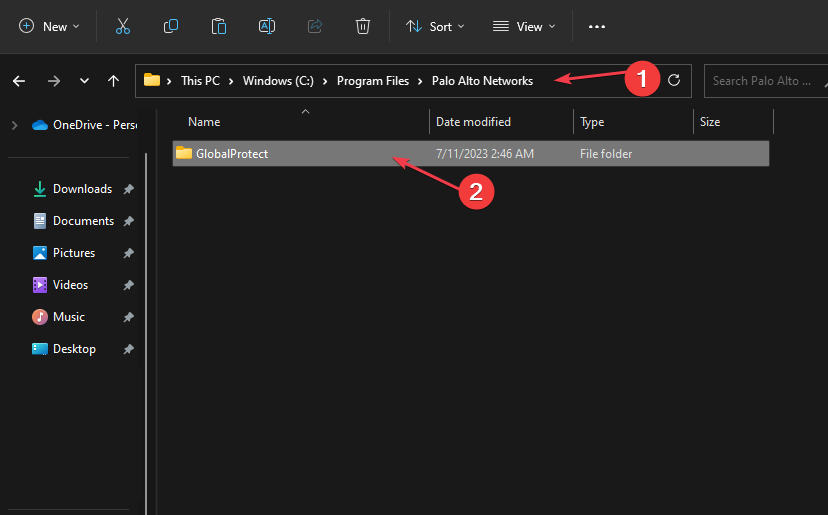
Task: Click the navigation pane scrollbar
Action: (x=145, y=333)
